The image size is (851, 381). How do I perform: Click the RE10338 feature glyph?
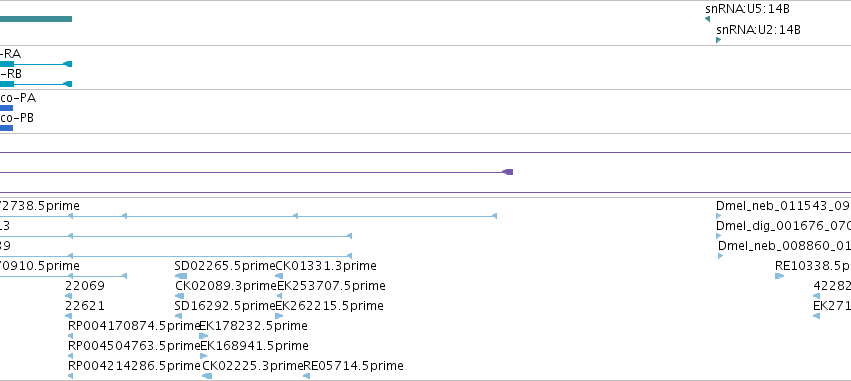[x=779, y=276]
